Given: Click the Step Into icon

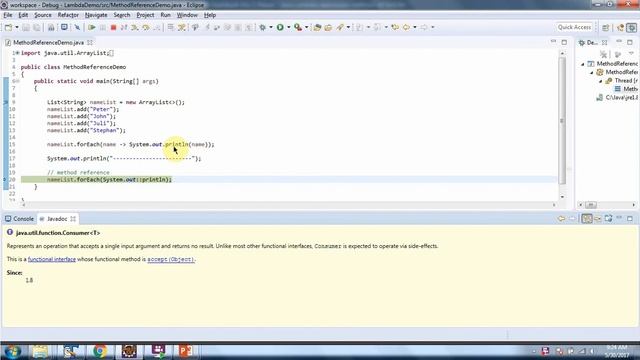Looking at the screenshot, I should (135, 27).
